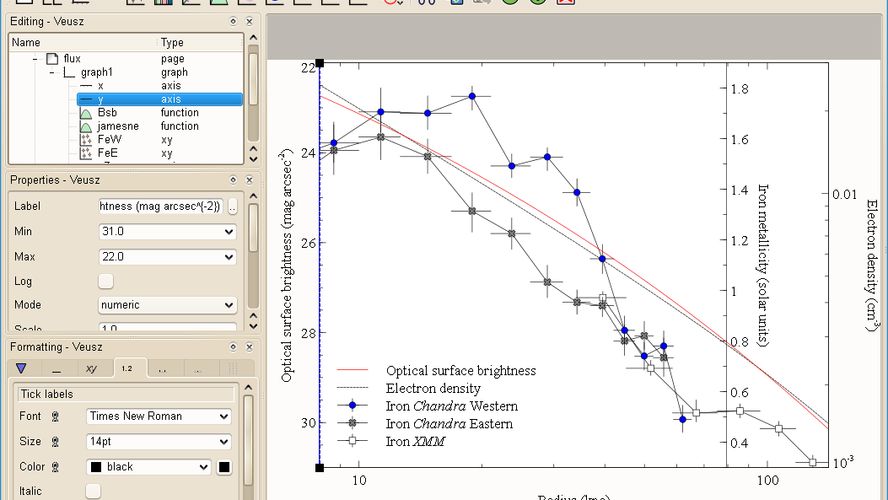Click the black color swatch button

(x=225, y=467)
